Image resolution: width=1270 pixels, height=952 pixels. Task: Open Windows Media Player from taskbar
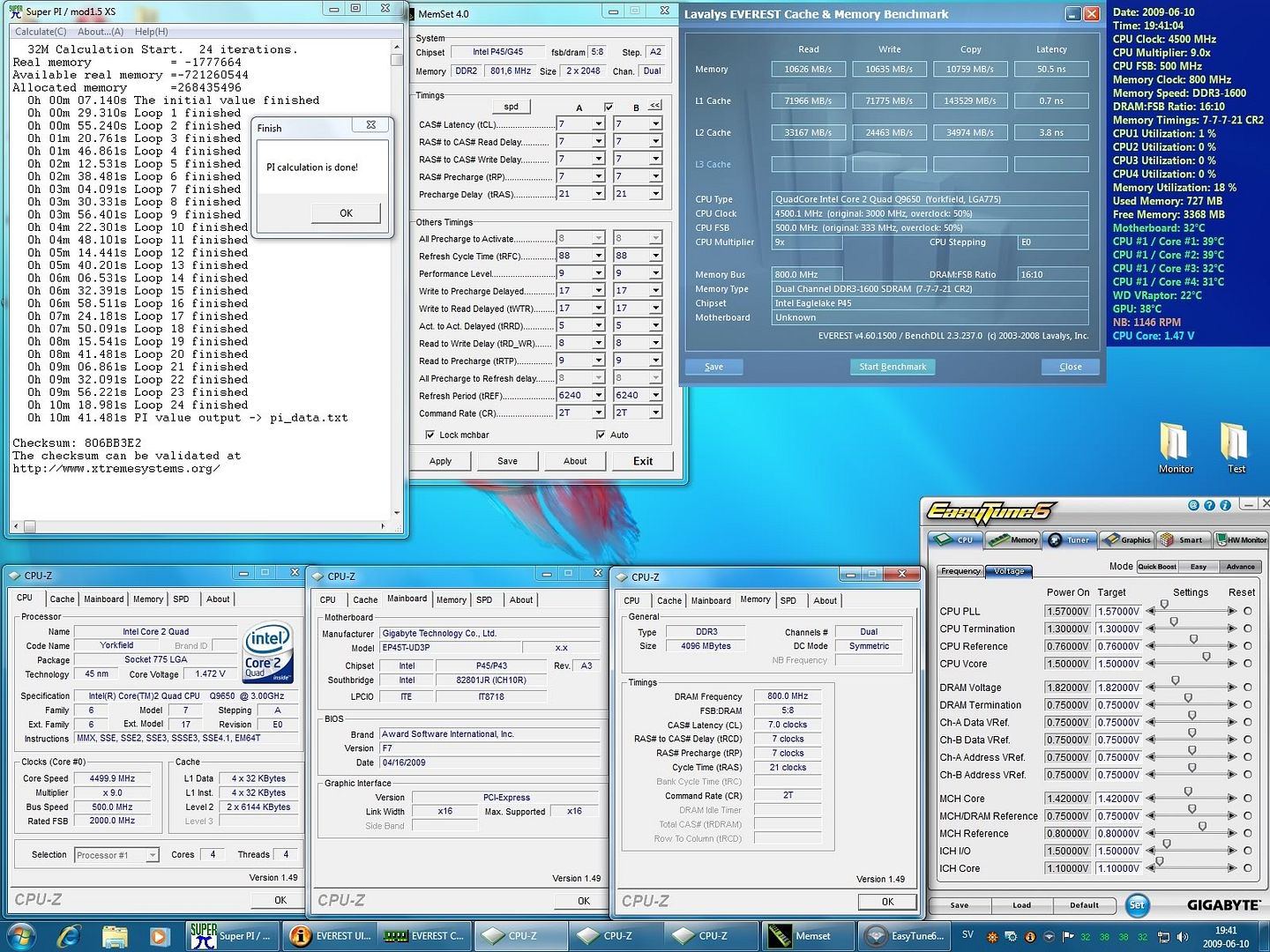pos(160,936)
